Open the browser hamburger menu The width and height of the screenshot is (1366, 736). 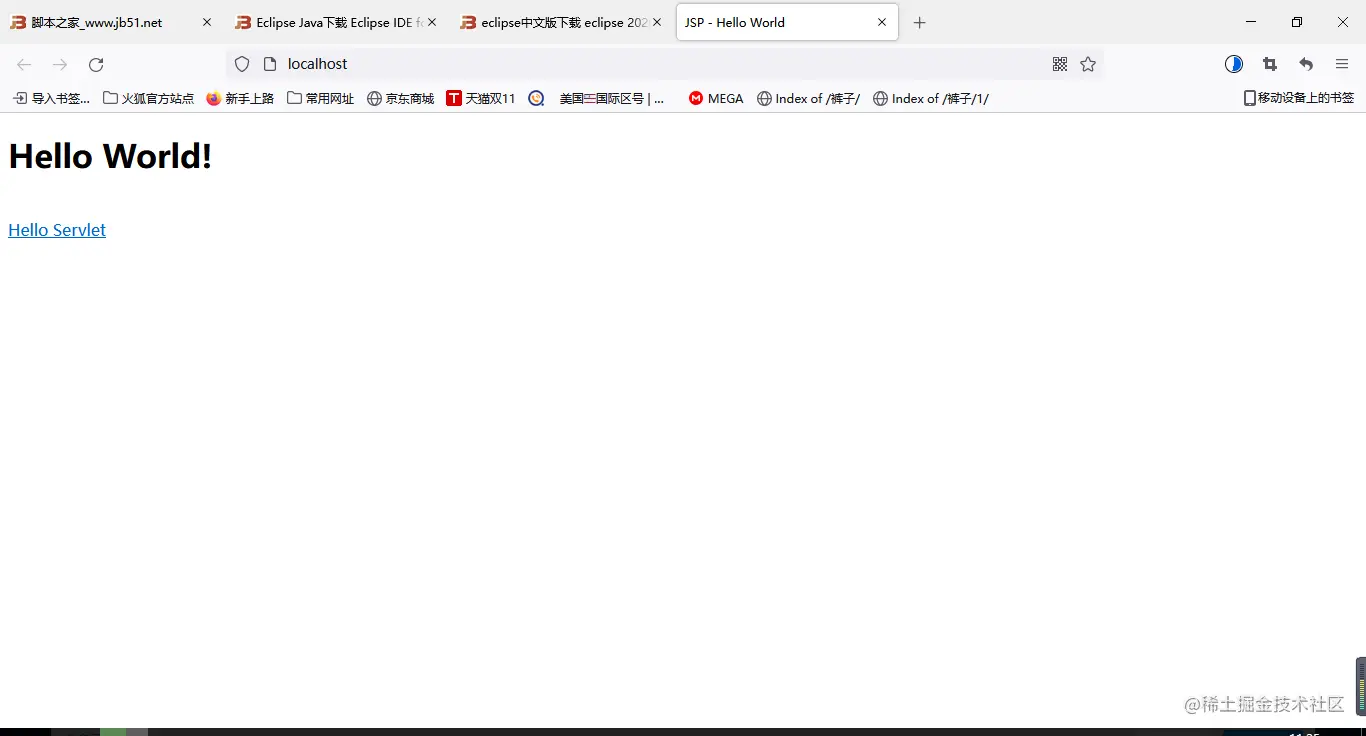[1342, 64]
